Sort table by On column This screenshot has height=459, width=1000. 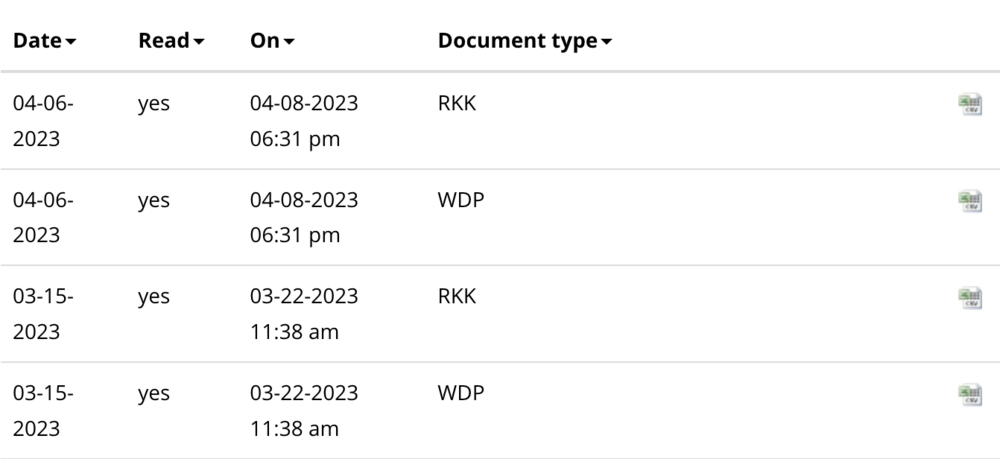pyautogui.click(x=265, y=43)
